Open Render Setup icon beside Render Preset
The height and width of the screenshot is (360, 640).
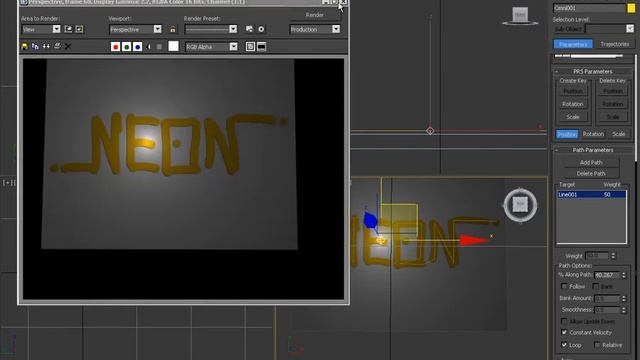coord(249,29)
